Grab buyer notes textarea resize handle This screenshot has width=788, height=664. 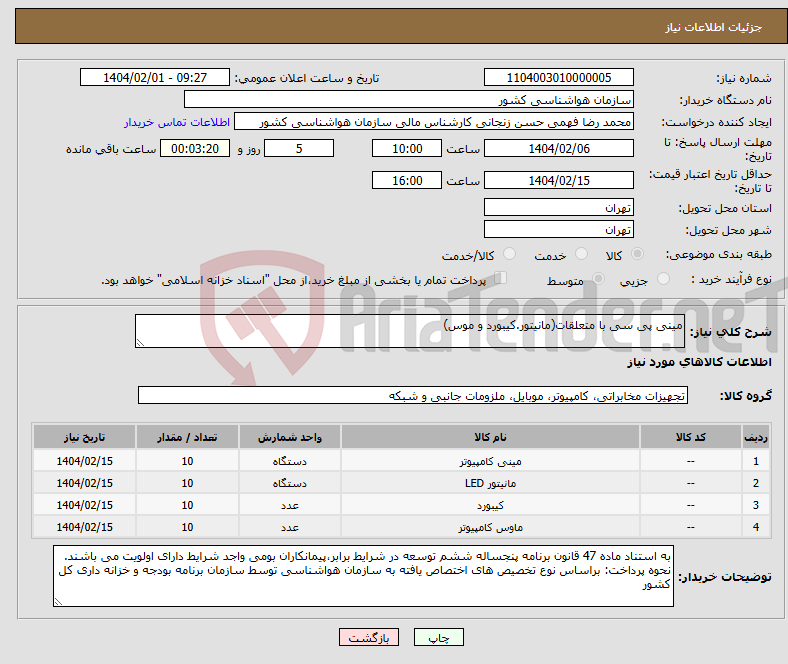point(58,602)
